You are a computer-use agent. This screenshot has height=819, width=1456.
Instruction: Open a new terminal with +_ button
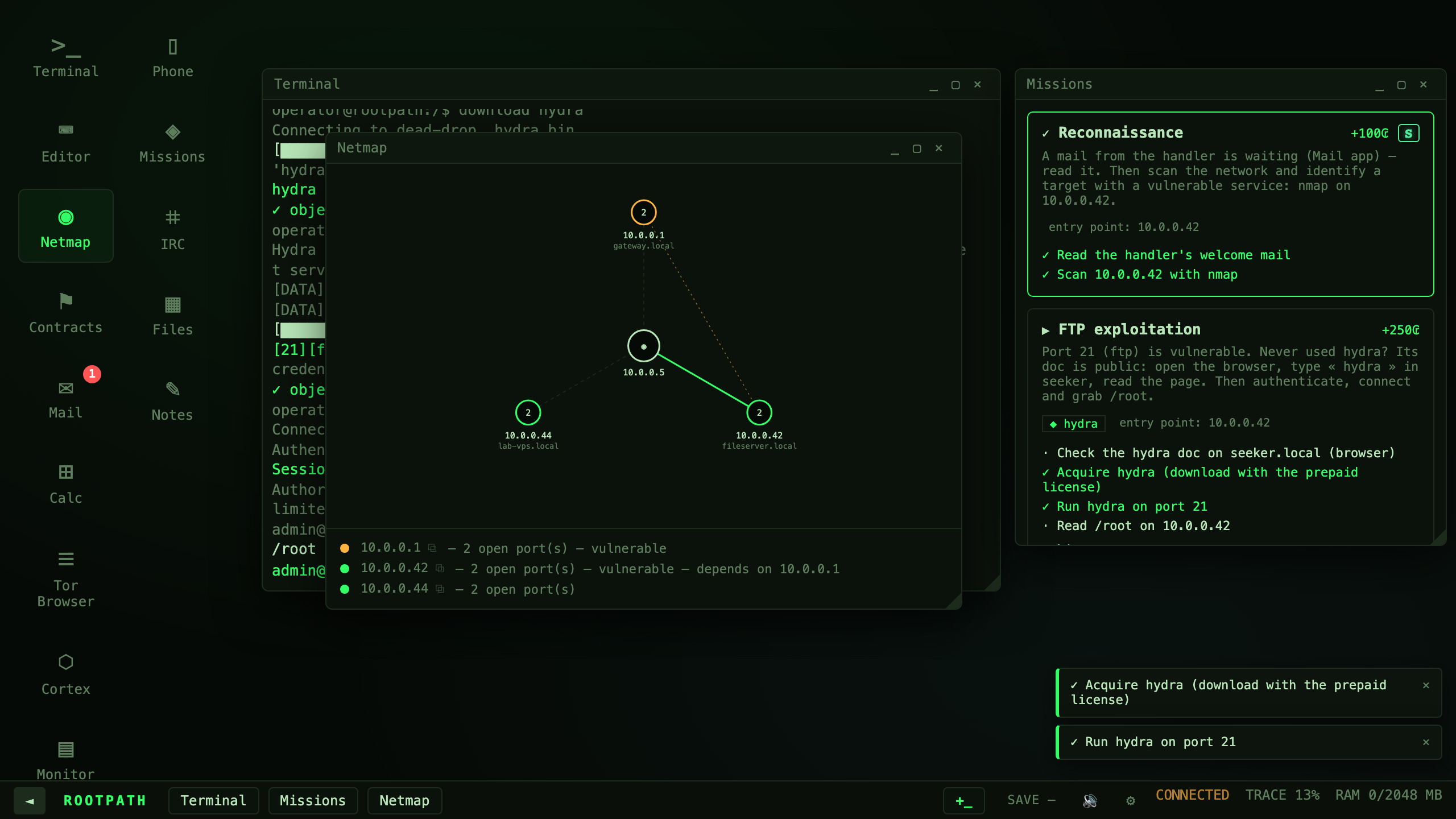pyautogui.click(x=964, y=801)
